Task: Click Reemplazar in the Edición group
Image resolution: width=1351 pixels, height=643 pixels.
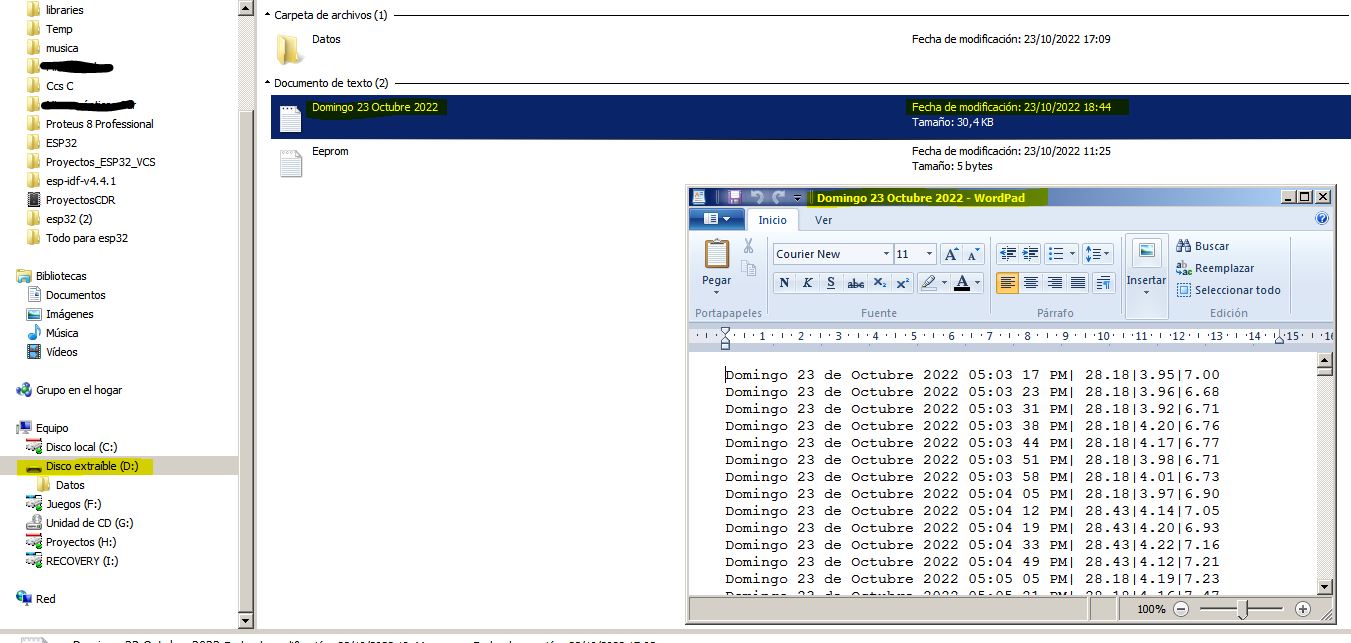Action: pyautogui.click(x=1215, y=268)
